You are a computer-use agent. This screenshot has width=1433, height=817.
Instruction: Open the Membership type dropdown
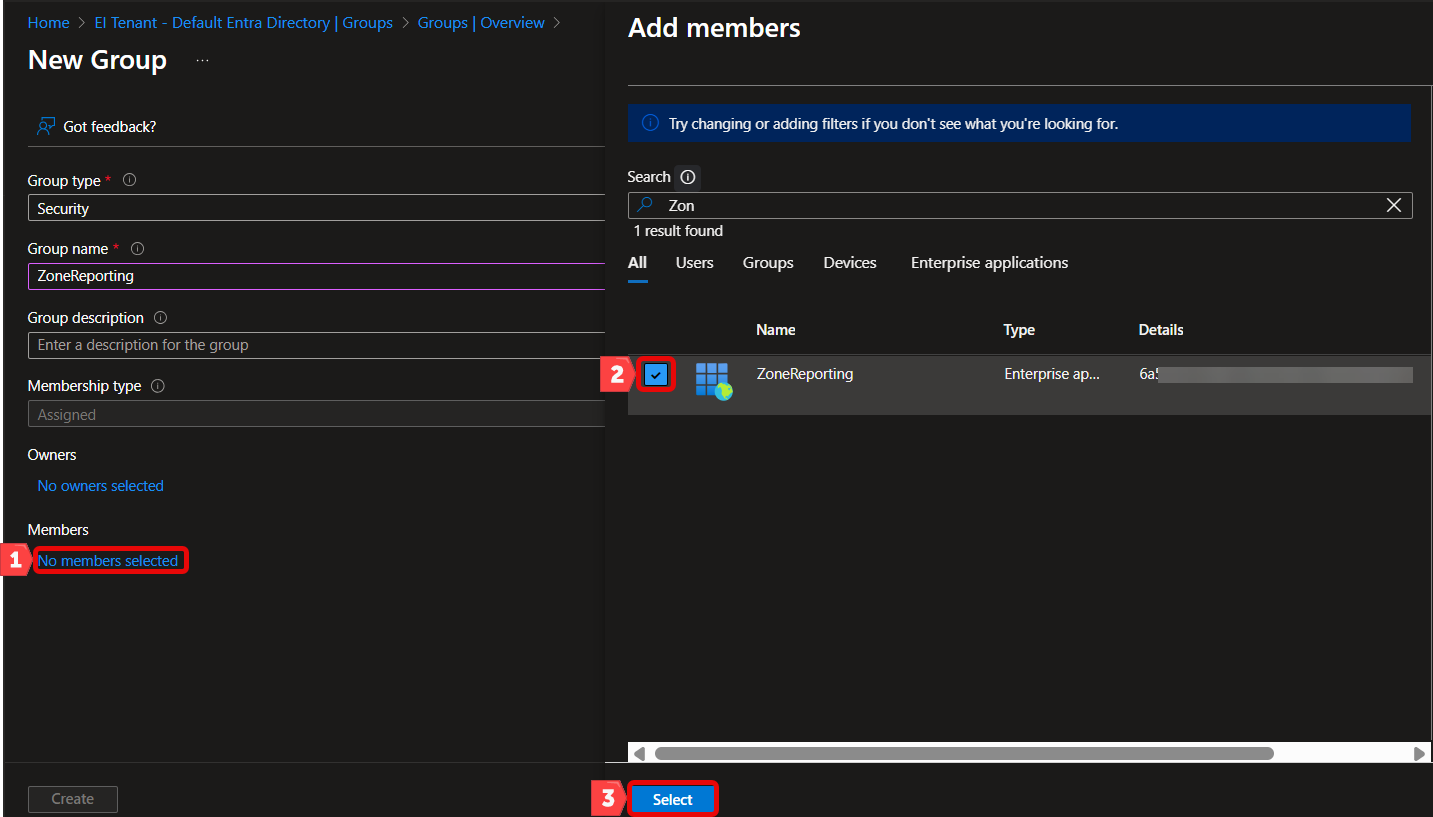pyautogui.click(x=316, y=414)
